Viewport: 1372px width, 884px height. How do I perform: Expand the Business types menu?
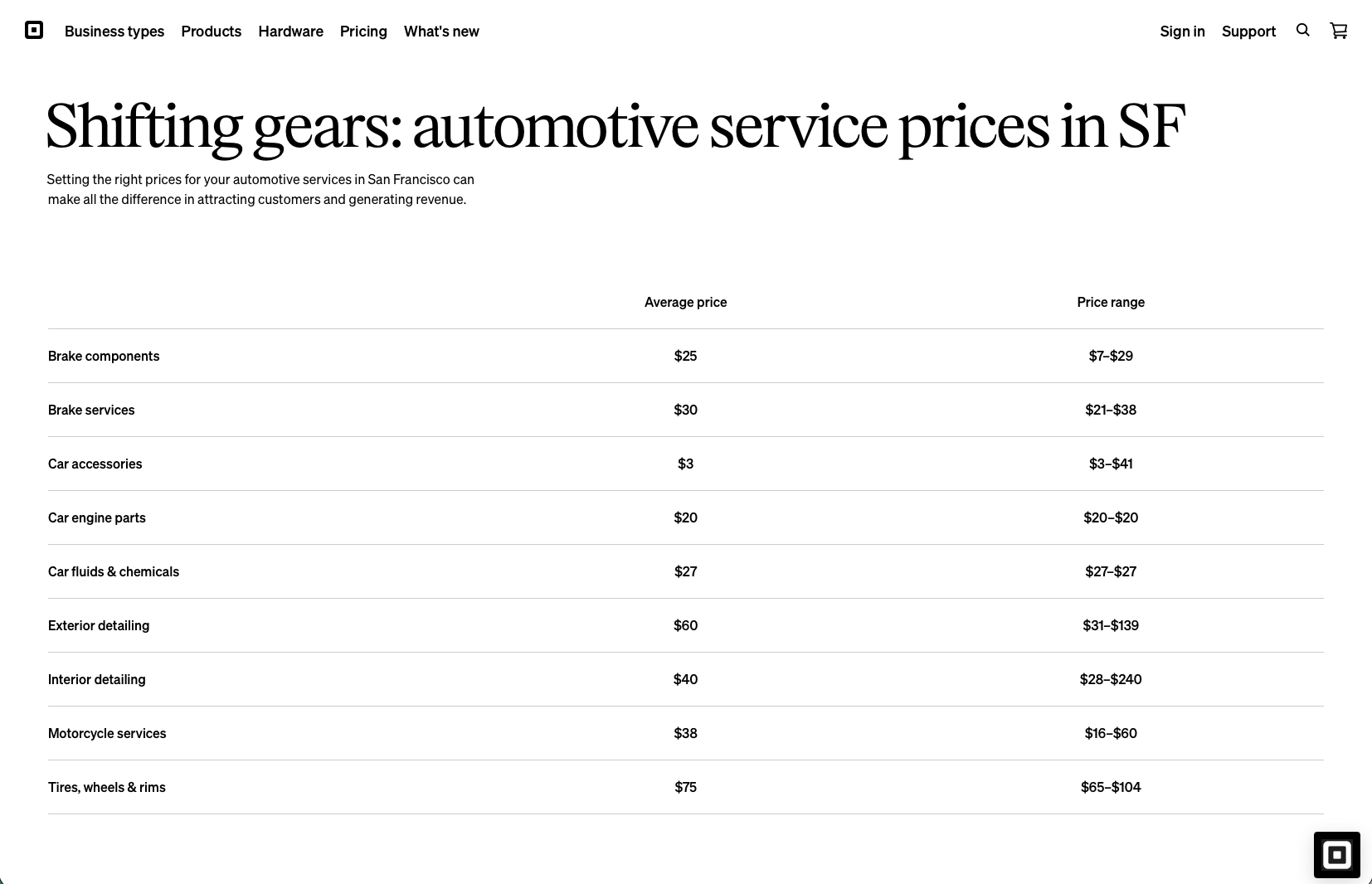click(x=114, y=32)
